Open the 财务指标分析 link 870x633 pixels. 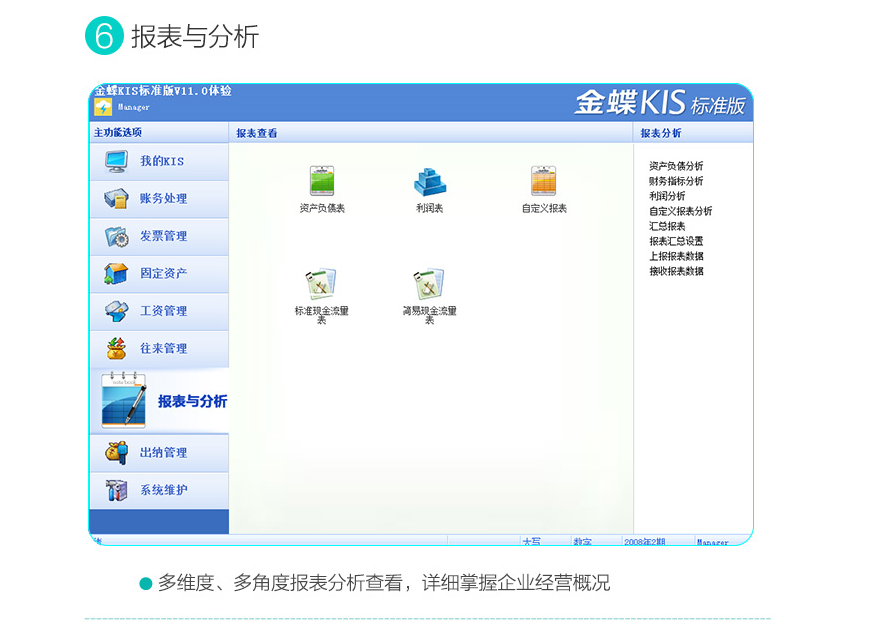(676, 181)
